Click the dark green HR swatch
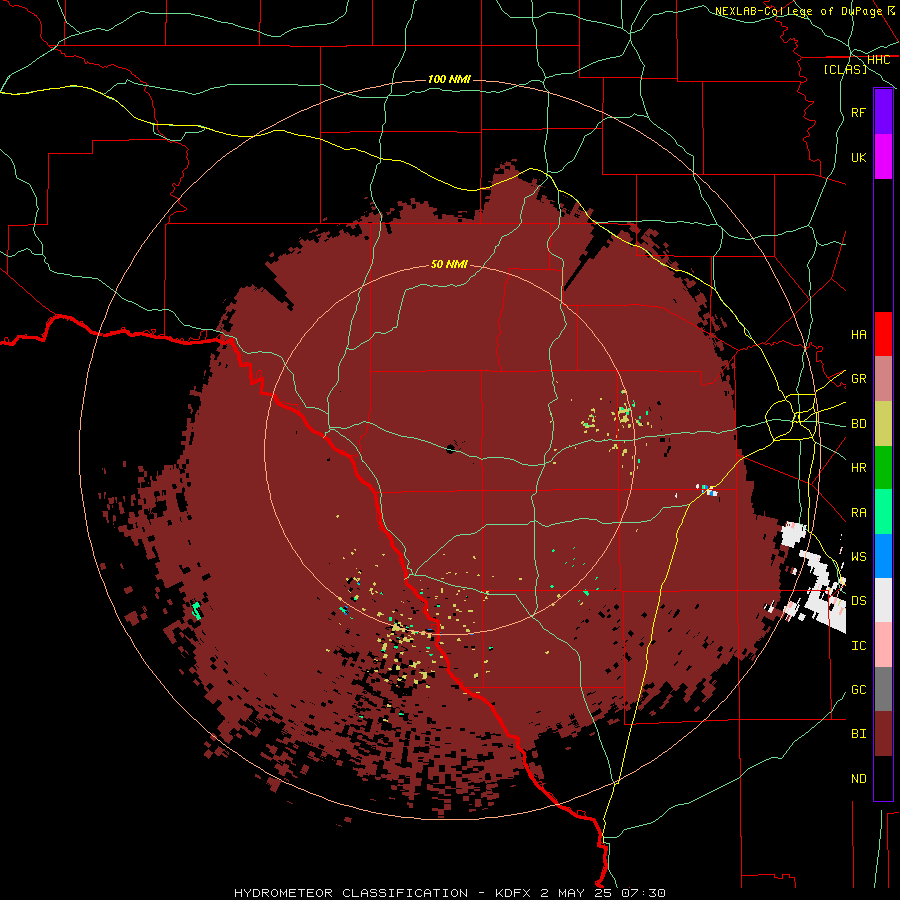The image size is (900, 900). (883, 468)
